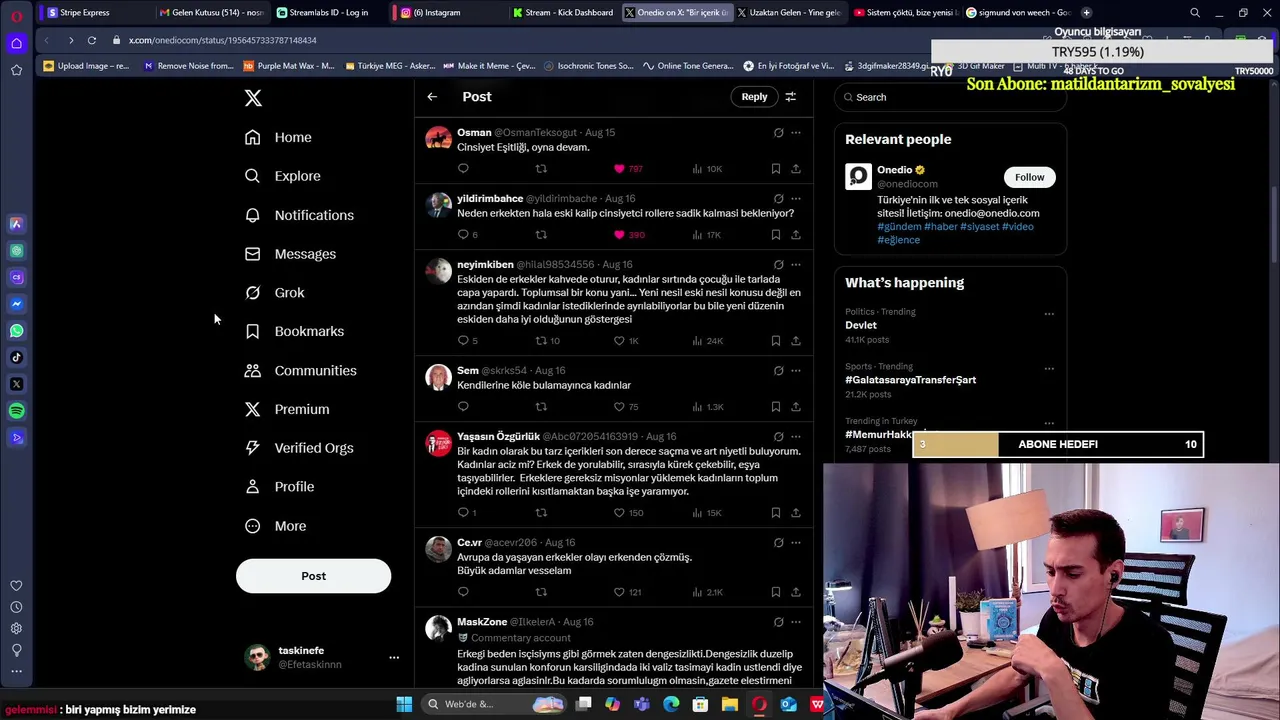Share Yaşasın Özgürlük's post
The width and height of the screenshot is (1280, 720).
tap(796, 513)
